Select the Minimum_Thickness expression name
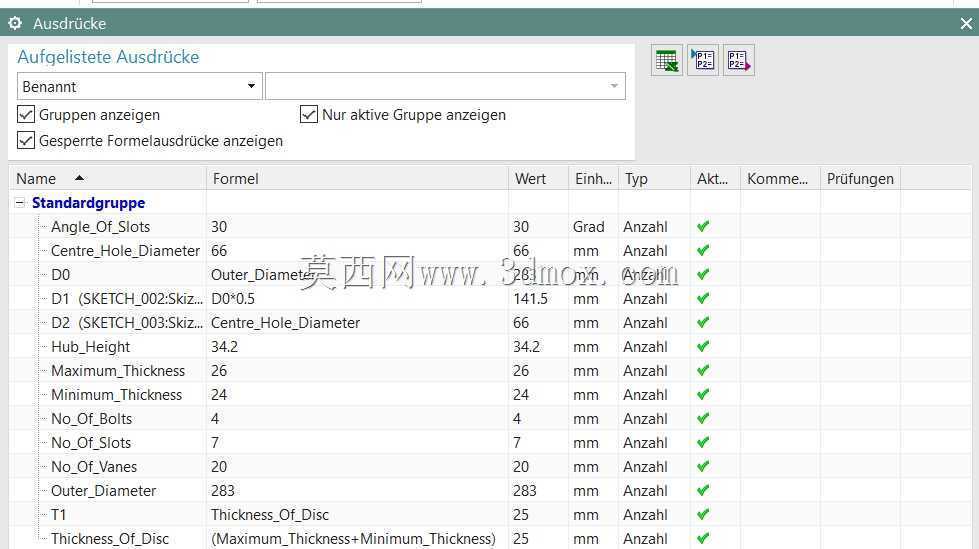This screenshot has width=979, height=549. point(117,395)
